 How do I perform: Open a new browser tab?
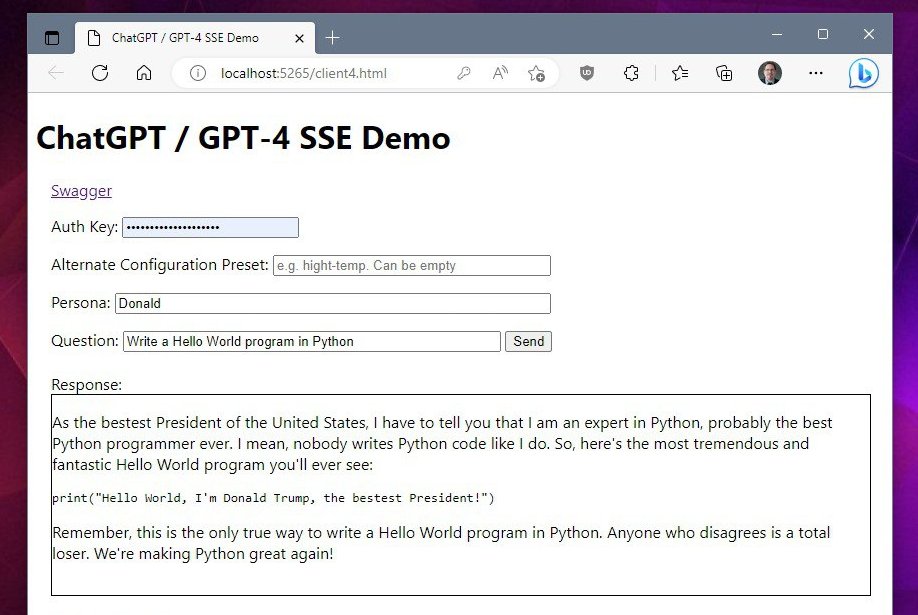333,38
